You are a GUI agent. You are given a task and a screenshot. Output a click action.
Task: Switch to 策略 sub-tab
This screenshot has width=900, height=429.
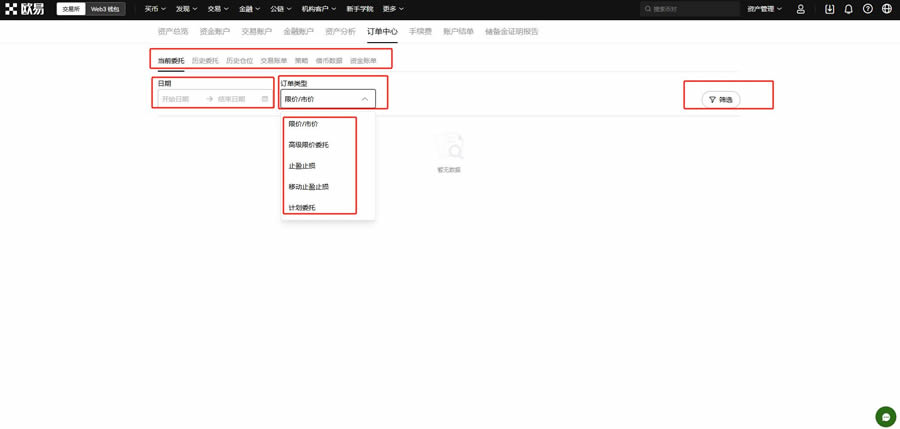(301, 60)
